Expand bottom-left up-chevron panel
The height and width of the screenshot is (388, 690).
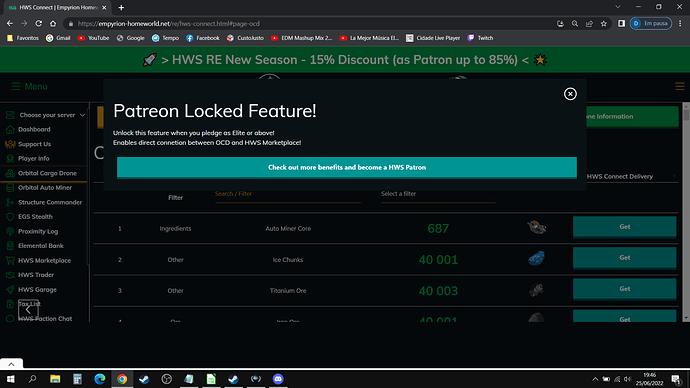point(11,364)
